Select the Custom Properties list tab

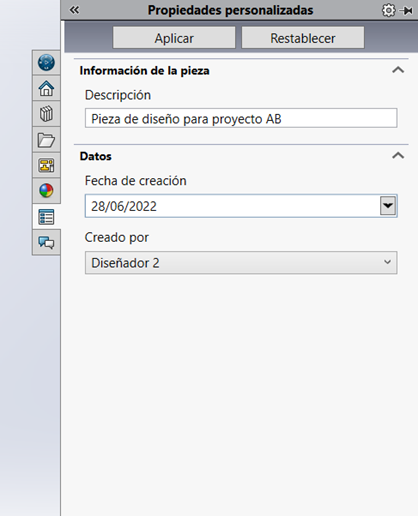tap(46, 217)
